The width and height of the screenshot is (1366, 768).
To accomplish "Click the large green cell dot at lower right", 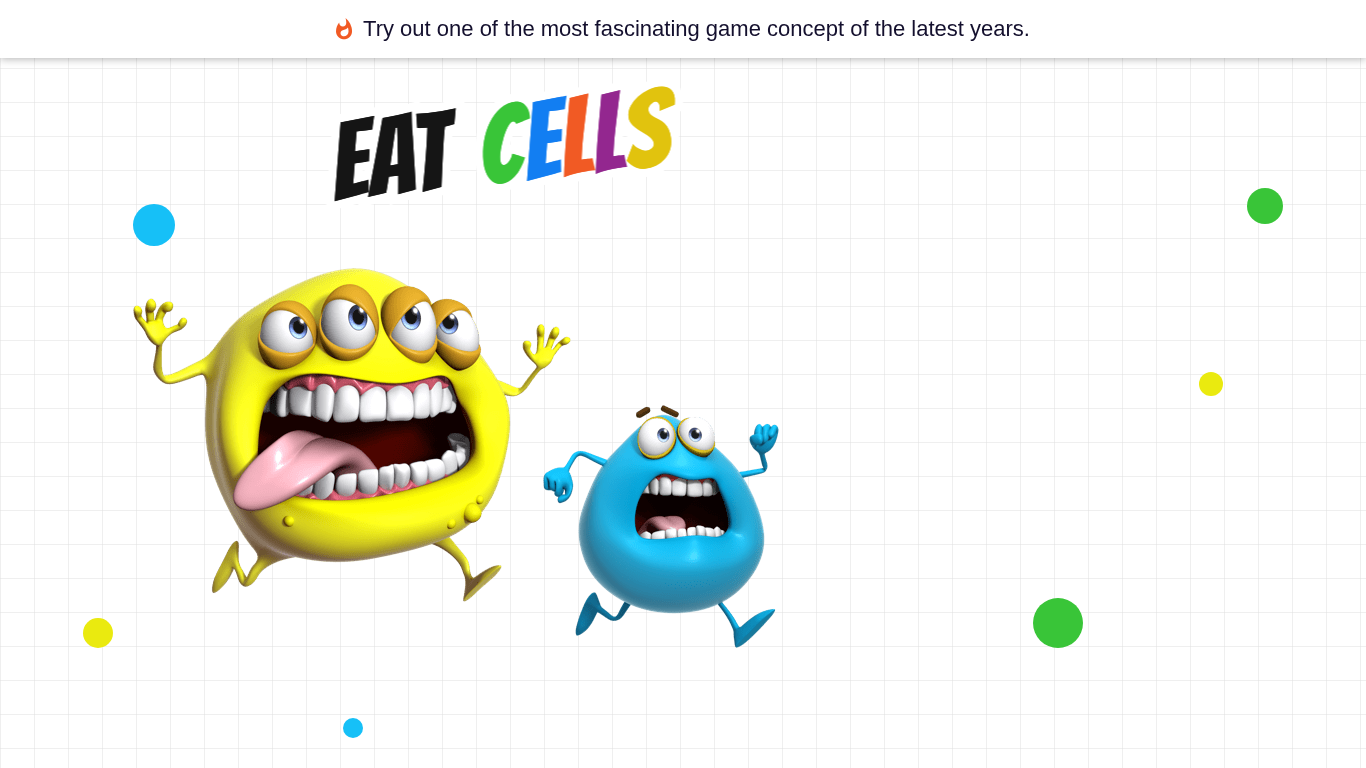I will pos(1058,623).
